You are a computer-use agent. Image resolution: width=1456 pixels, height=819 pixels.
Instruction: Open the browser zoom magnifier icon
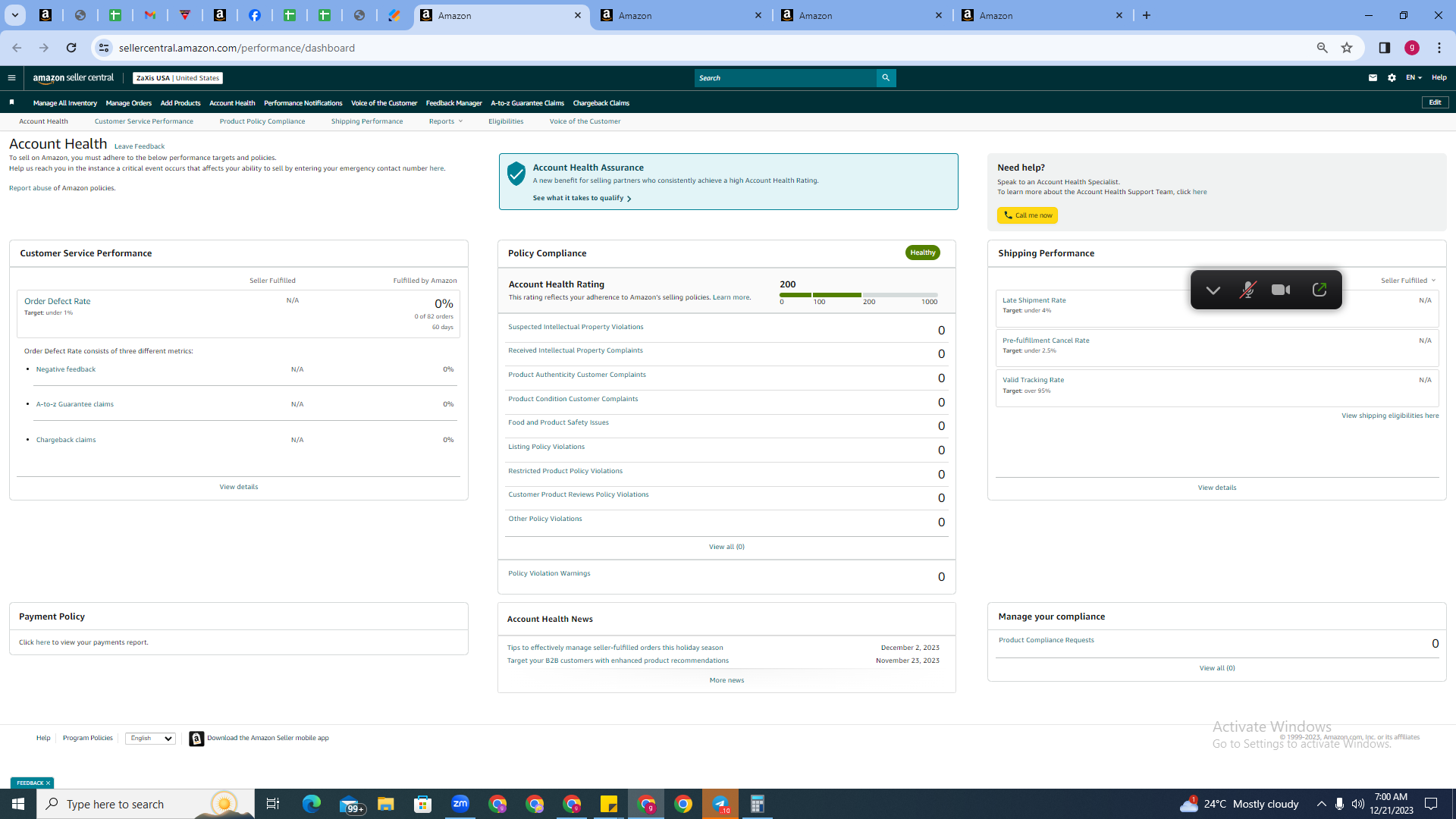tap(1322, 48)
